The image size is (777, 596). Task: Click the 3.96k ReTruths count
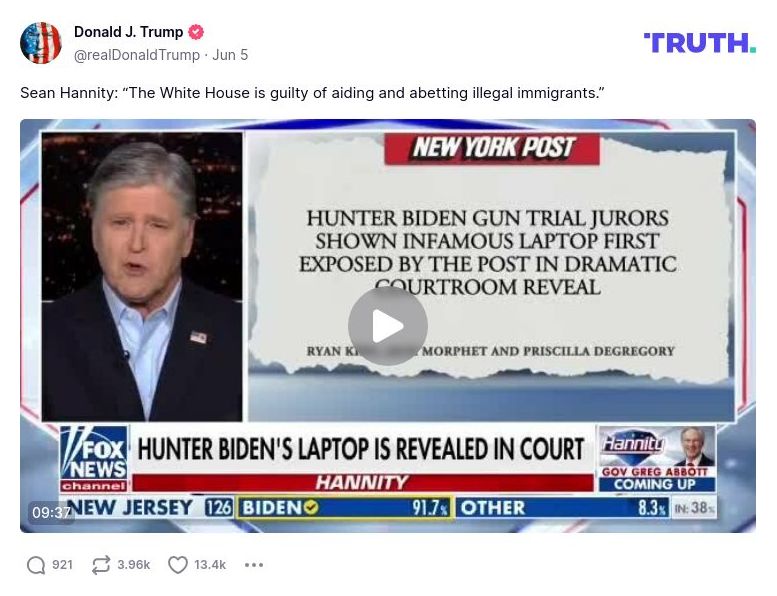(x=133, y=565)
